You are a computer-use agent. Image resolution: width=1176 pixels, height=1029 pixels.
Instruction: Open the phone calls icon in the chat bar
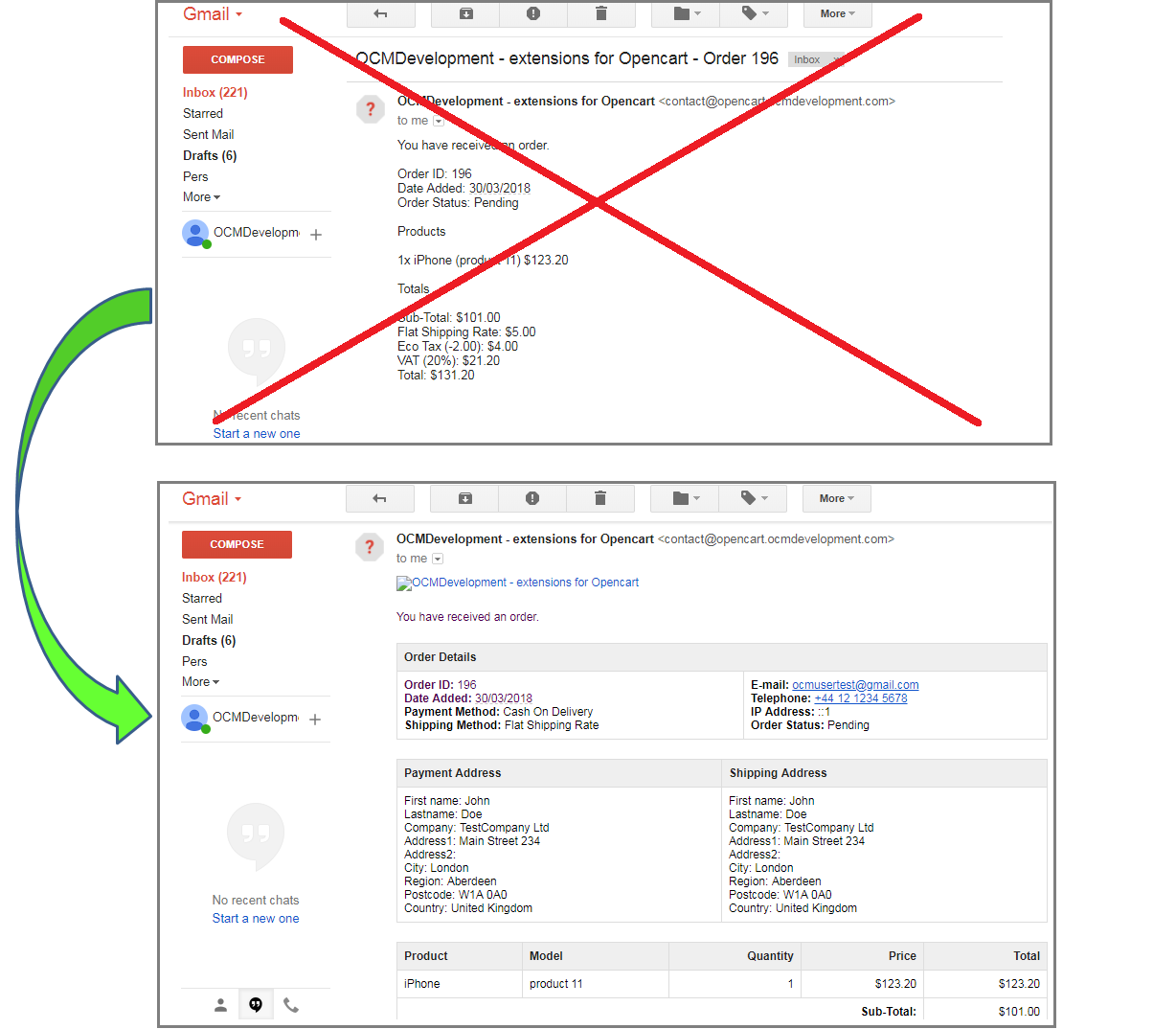pos(291,1005)
